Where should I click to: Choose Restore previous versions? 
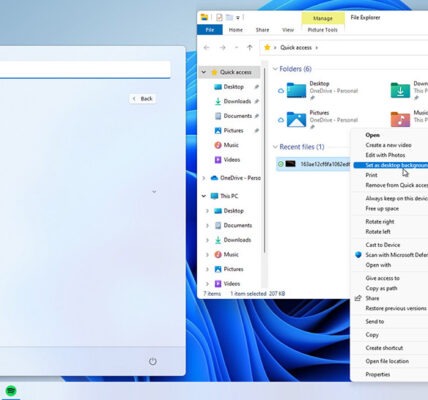pyautogui.click(x=396, y=308)
